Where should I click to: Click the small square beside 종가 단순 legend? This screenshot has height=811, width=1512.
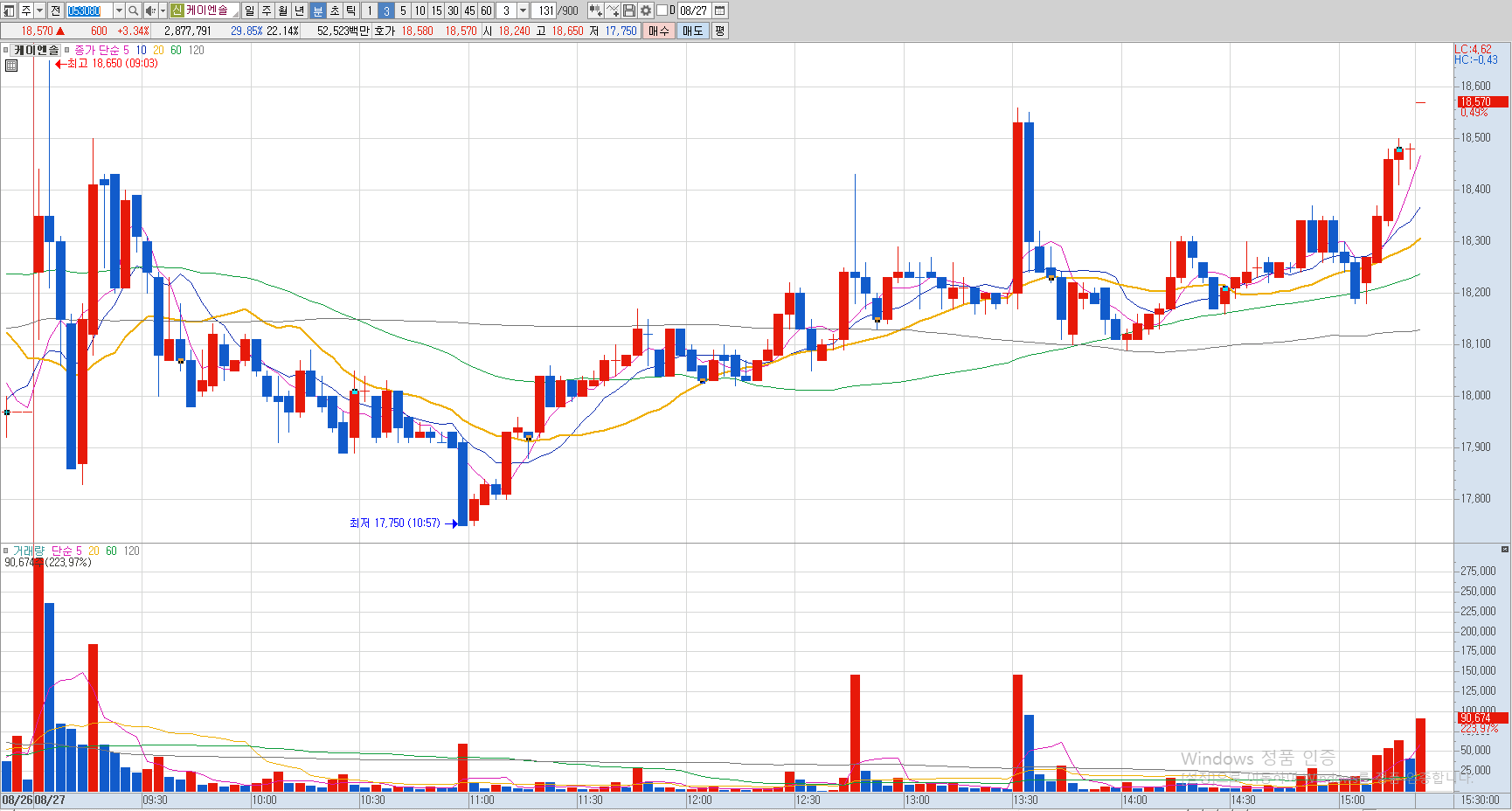67,51
